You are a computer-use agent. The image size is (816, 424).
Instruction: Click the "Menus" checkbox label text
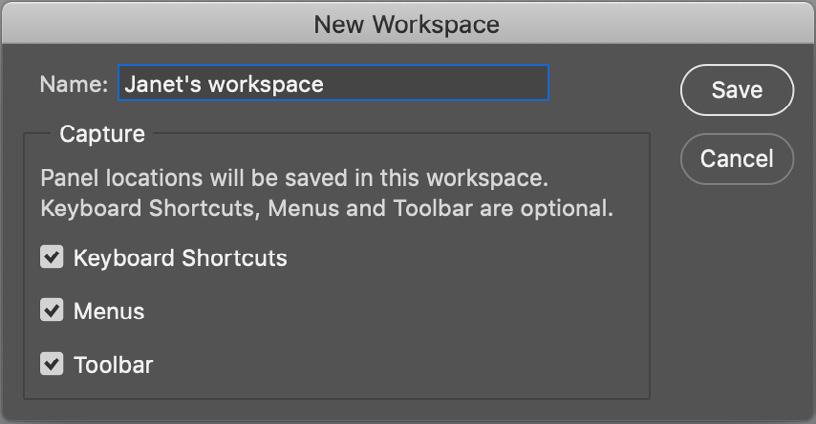tap(109, 311)
